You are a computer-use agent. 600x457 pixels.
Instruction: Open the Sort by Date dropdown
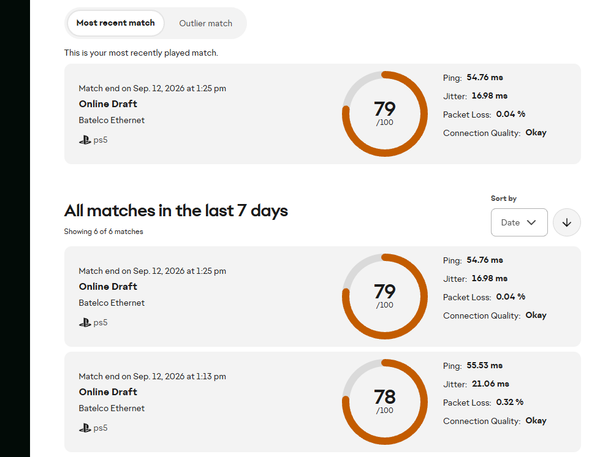(519, 222)
